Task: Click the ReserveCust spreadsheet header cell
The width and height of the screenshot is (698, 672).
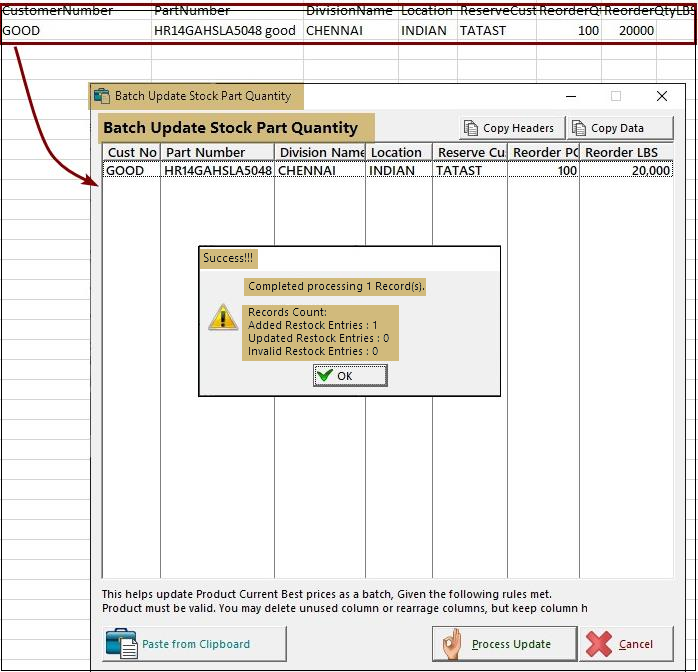Action: click(497, 11)
